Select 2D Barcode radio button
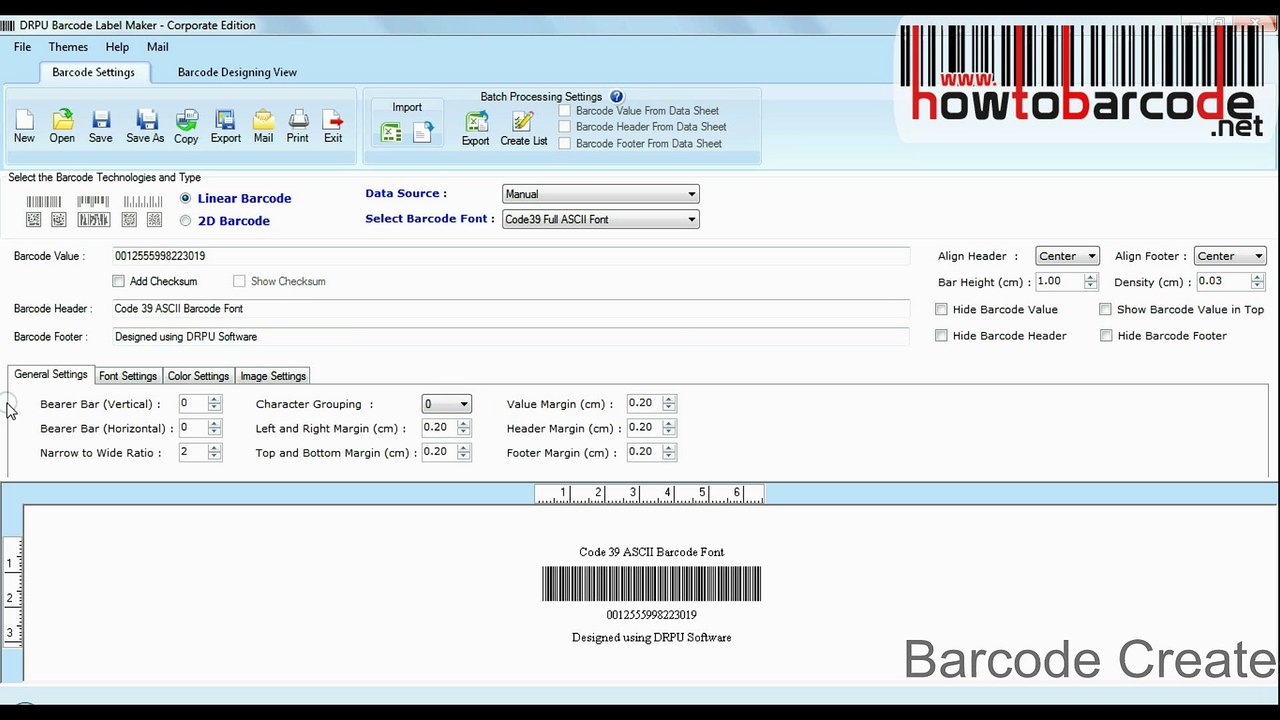This screenshot has height=720, width=1280. coord(185,221)
